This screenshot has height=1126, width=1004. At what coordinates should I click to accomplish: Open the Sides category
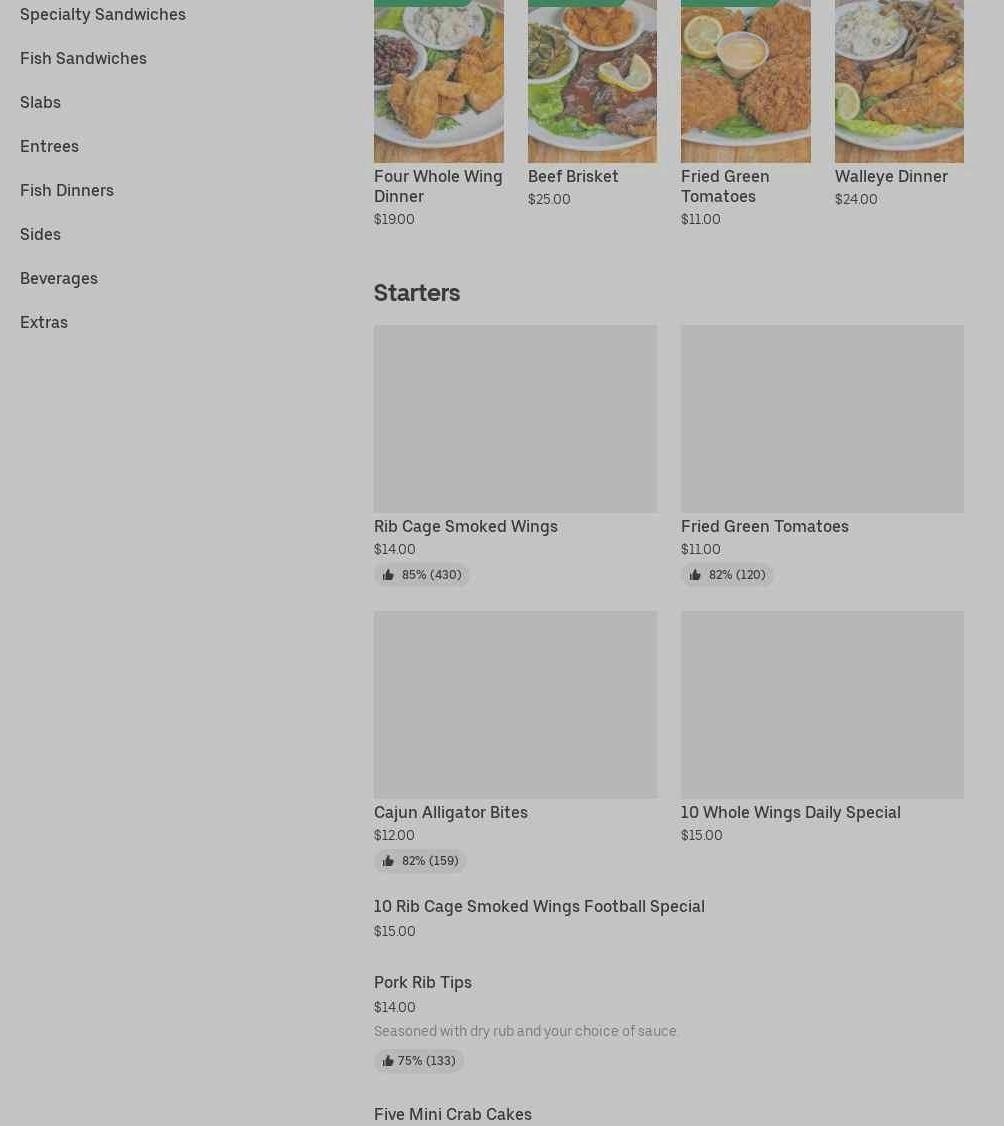click(x=40, y=234)
